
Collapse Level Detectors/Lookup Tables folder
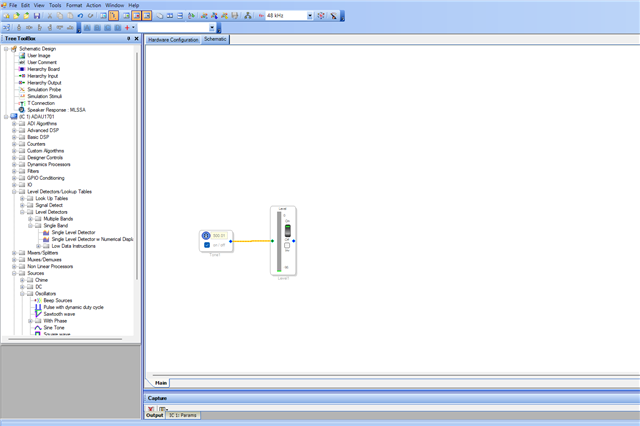pyautogui.click(x=14, y=192)
